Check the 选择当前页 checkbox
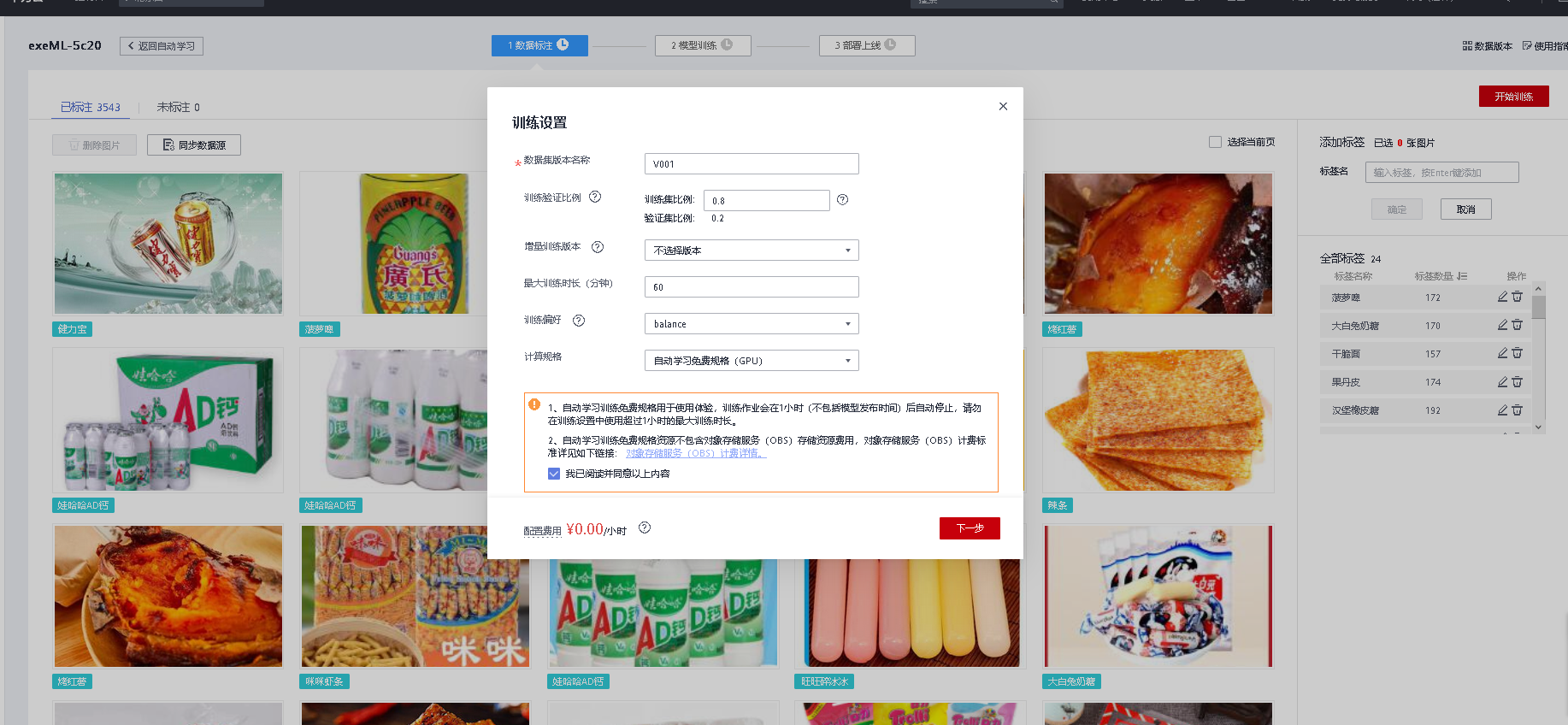1568x725 pixels. click(x=1215, y=142)
